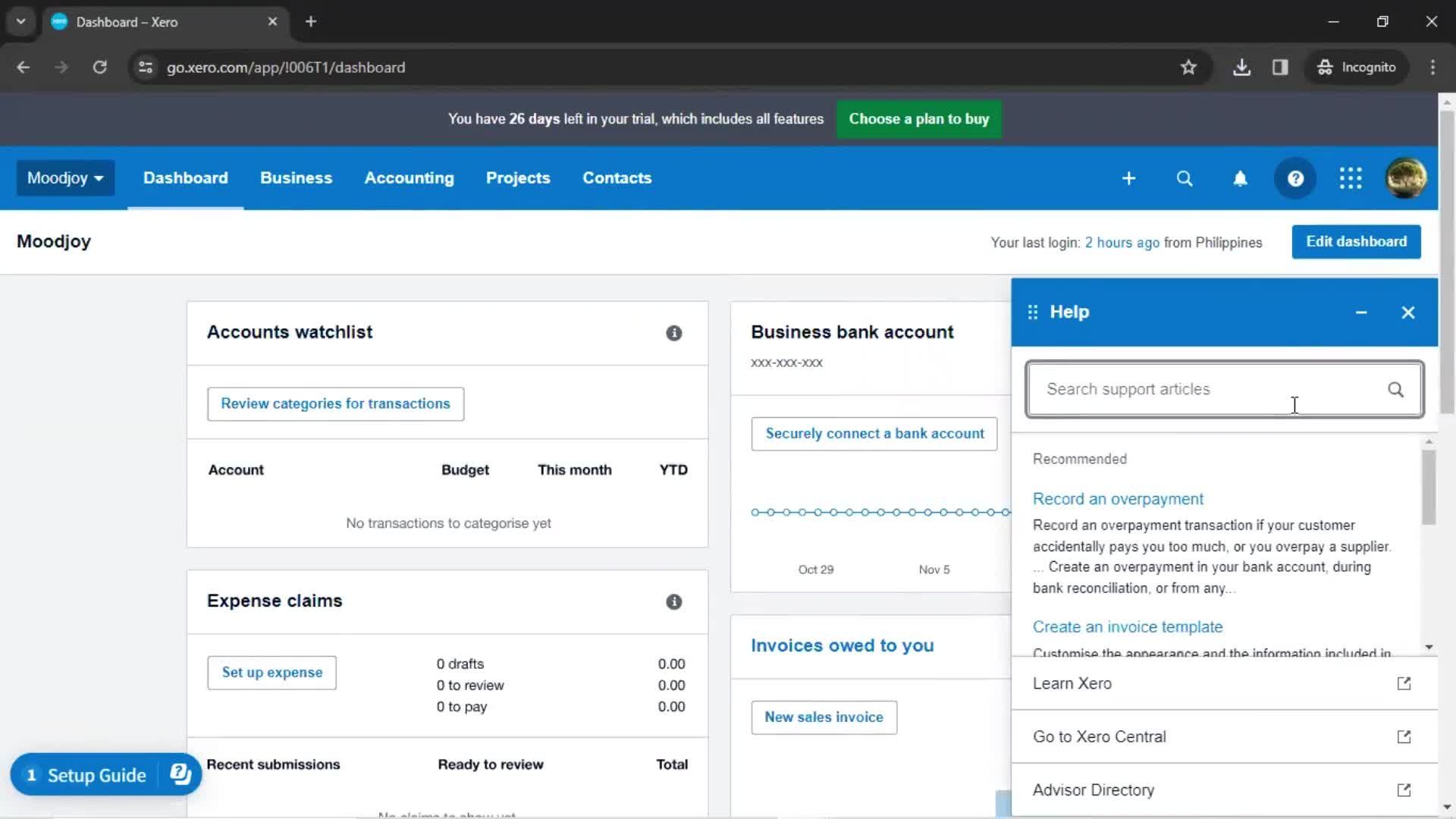View site information icon in address bar
Image resolution: width=1456 pixels, height=819 pixels.
pos(146,67)
